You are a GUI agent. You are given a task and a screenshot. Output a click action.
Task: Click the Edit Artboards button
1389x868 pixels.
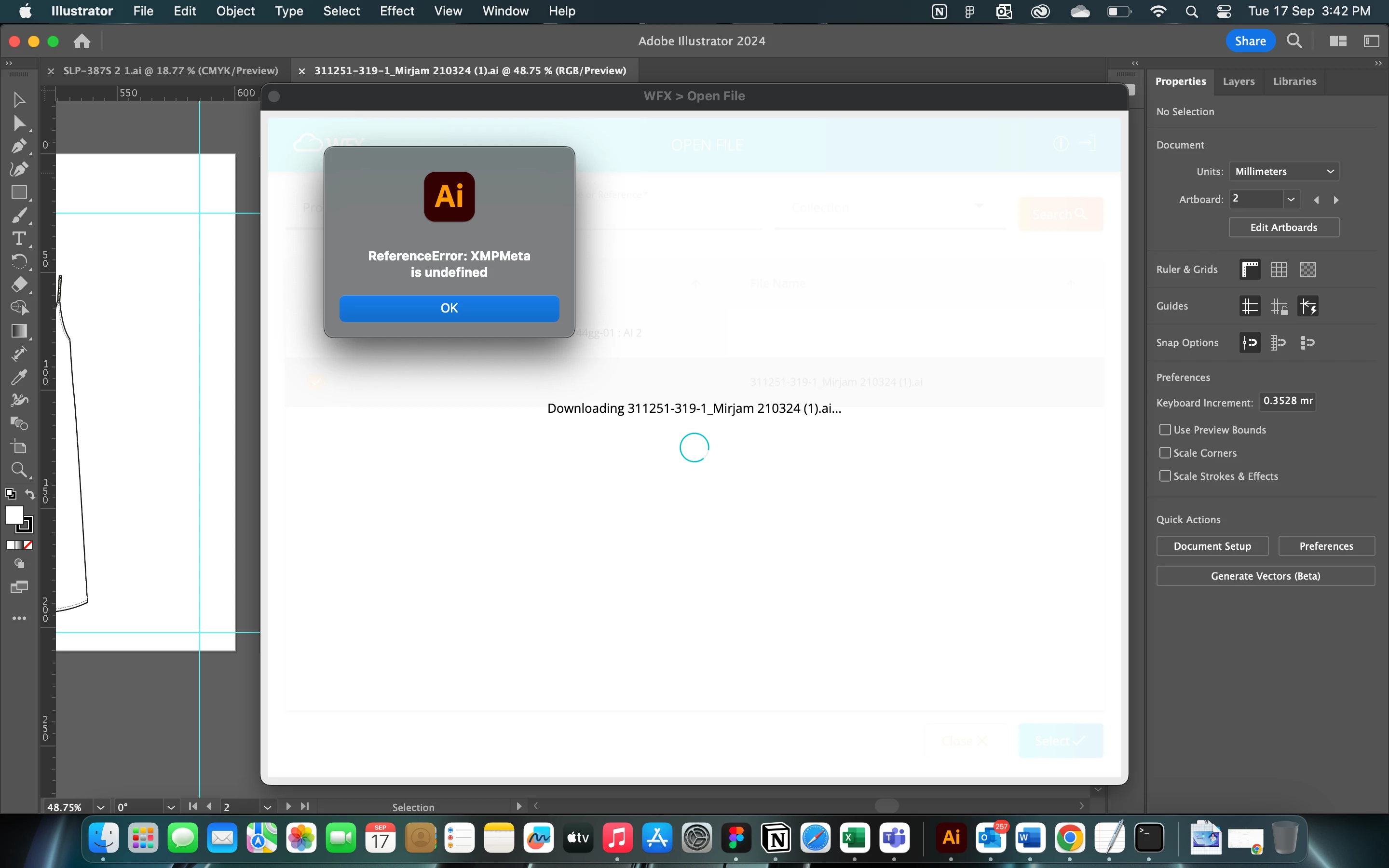click(1283, 227)
